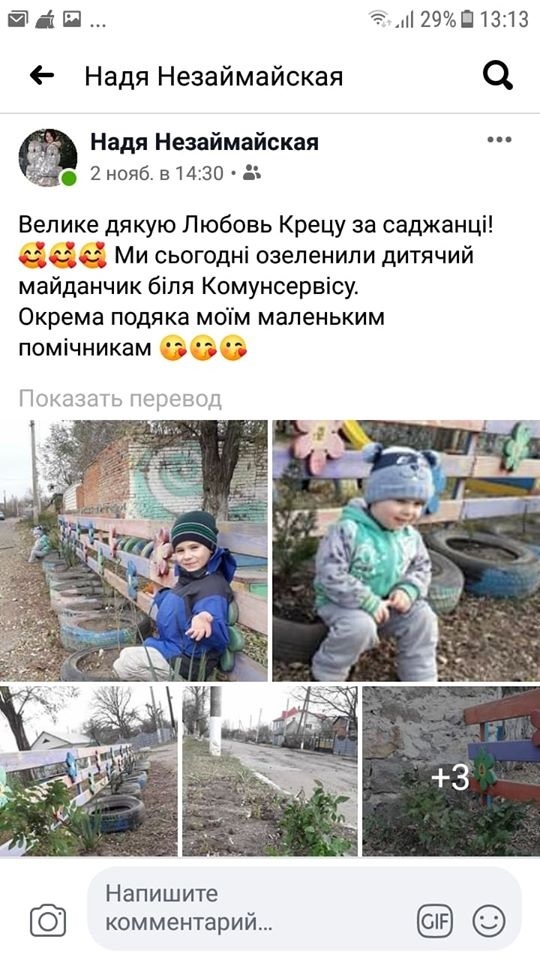Tap the camera icon to attach photo
540x960 pixels.
[x=48, y=920]
